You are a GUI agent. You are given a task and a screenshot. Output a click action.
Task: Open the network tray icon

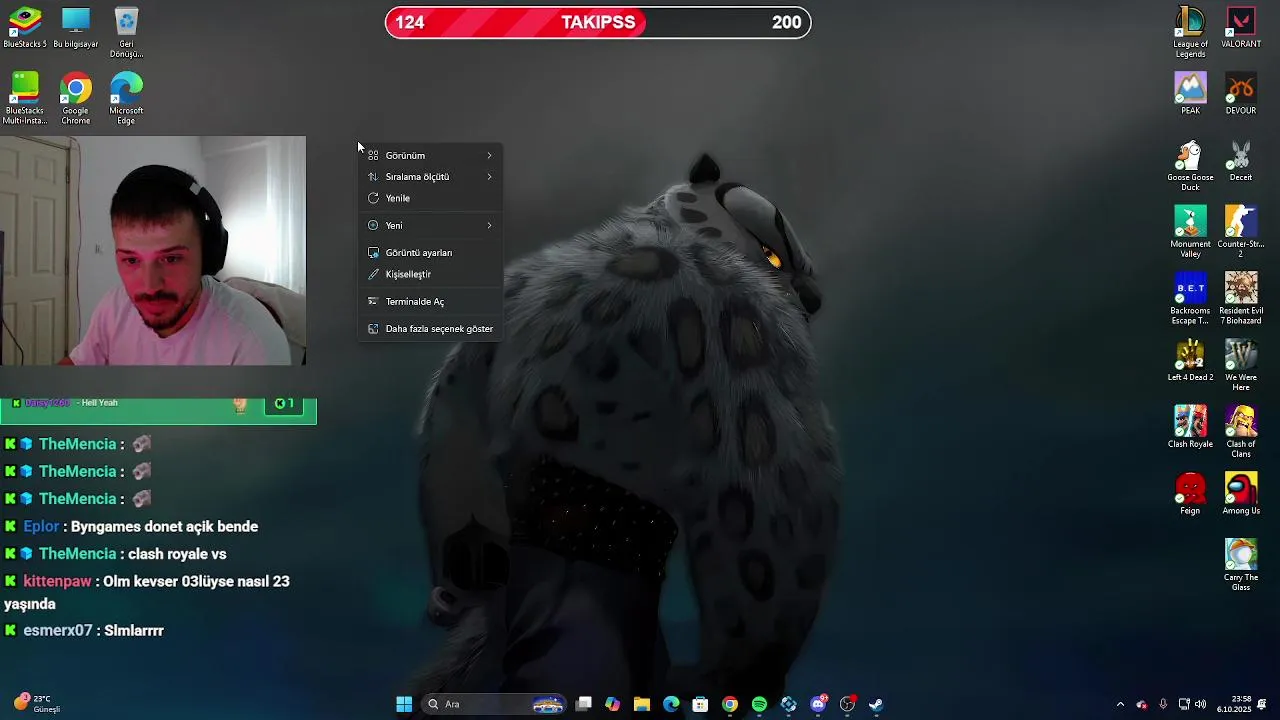pyautogui.click(x=1184, y=704)
